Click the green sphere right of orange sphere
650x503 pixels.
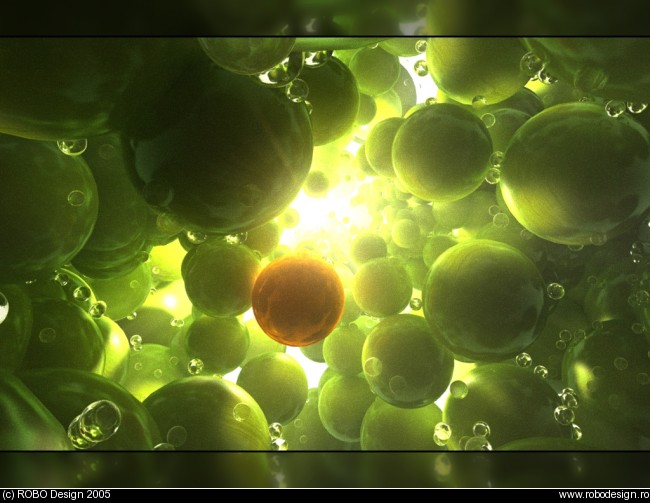381,287
